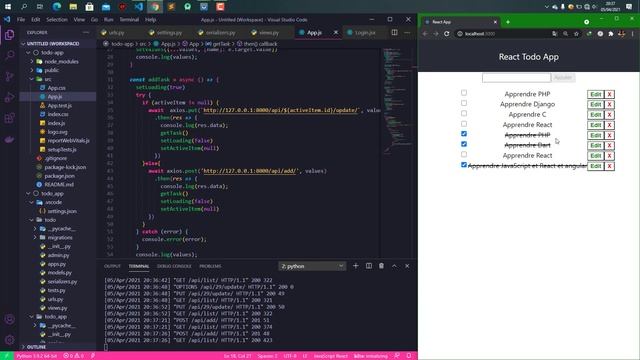Open the Accounts icon in activity bar

(9, 320)
